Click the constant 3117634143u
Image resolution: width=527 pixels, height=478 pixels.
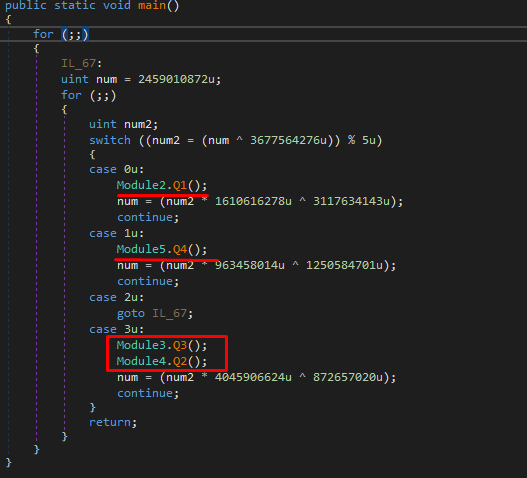click(x=352, y=201)
